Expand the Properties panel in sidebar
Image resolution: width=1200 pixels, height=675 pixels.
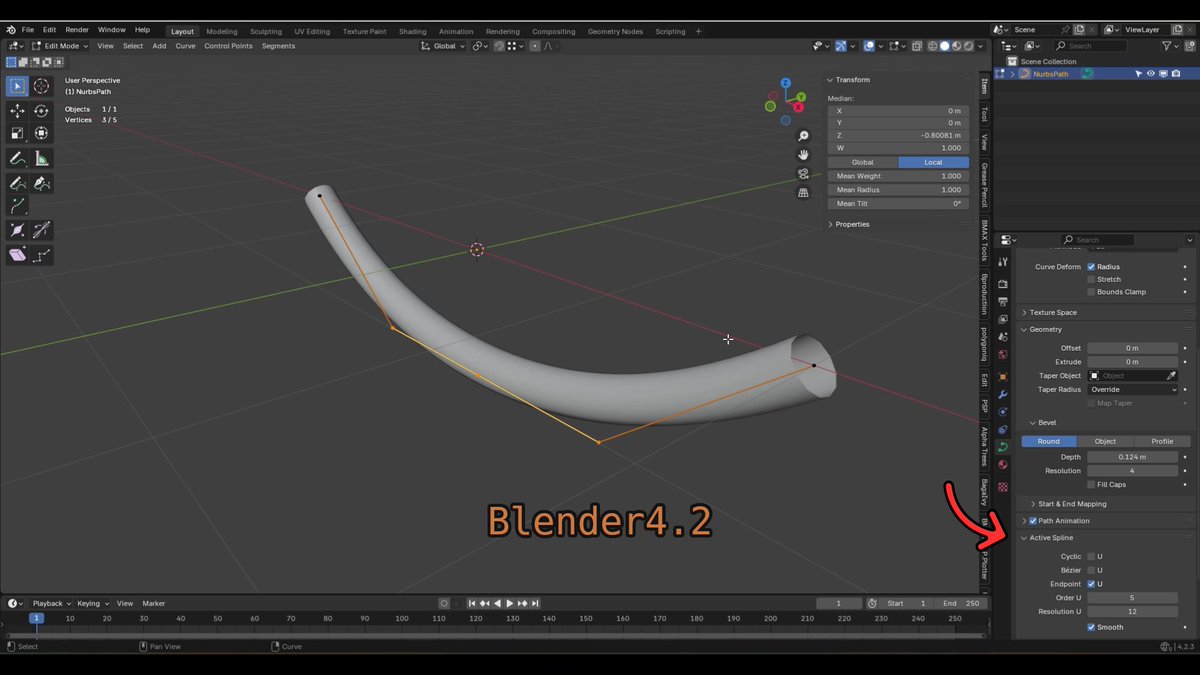851,224
